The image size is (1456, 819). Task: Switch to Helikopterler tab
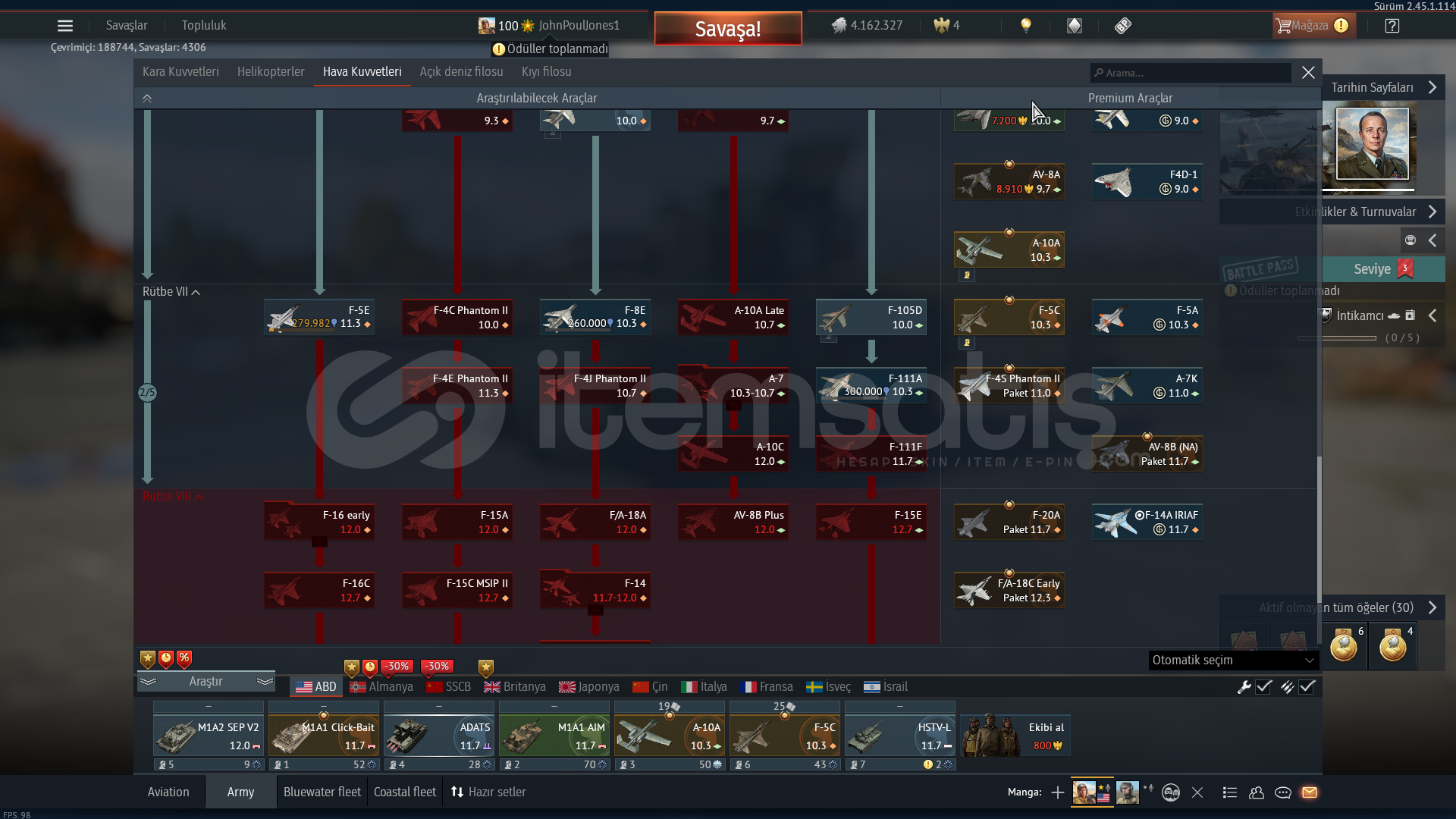coord(271,72)
